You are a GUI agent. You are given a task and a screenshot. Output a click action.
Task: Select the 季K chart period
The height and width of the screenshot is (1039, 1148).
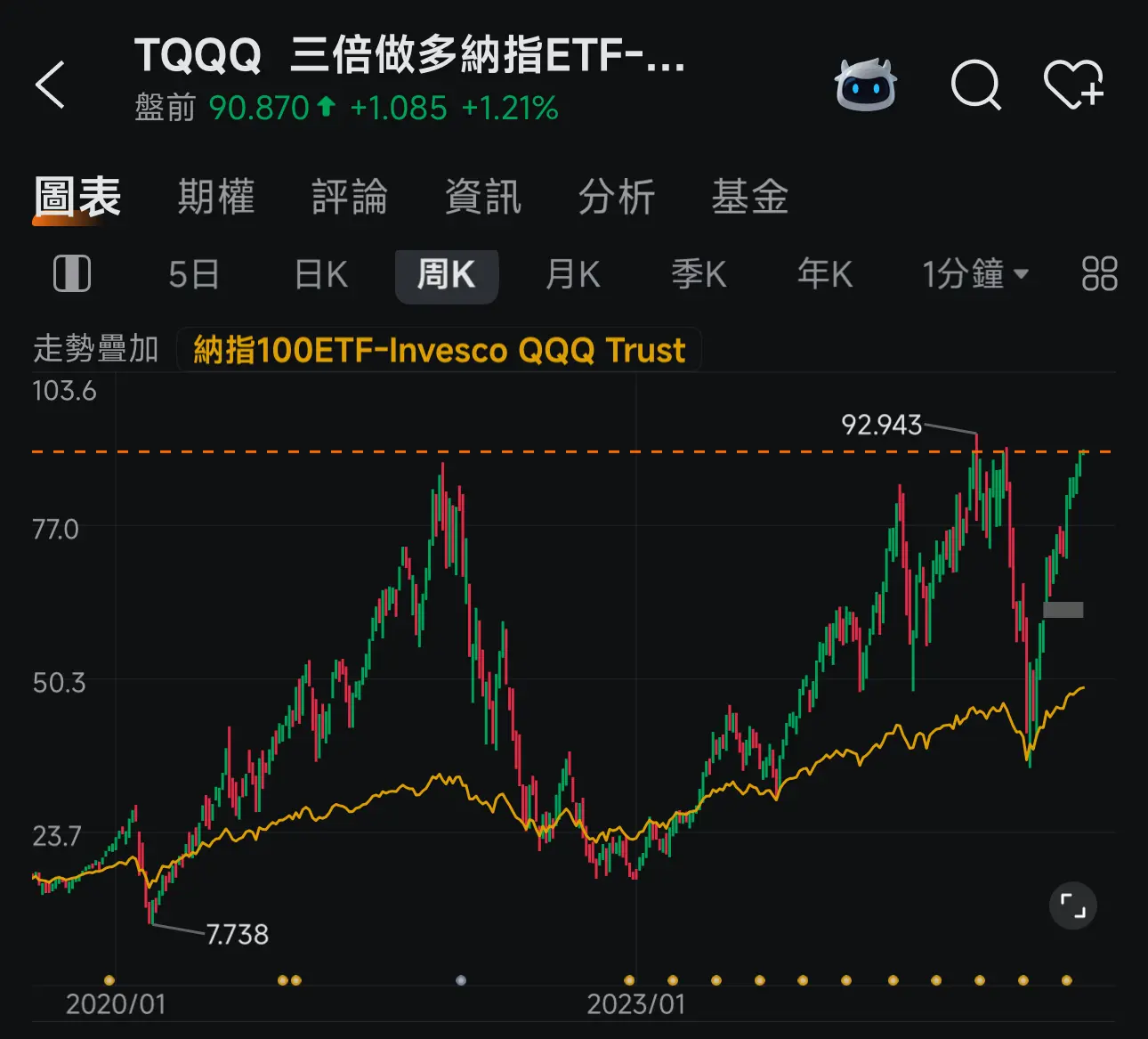coord(699,274)
